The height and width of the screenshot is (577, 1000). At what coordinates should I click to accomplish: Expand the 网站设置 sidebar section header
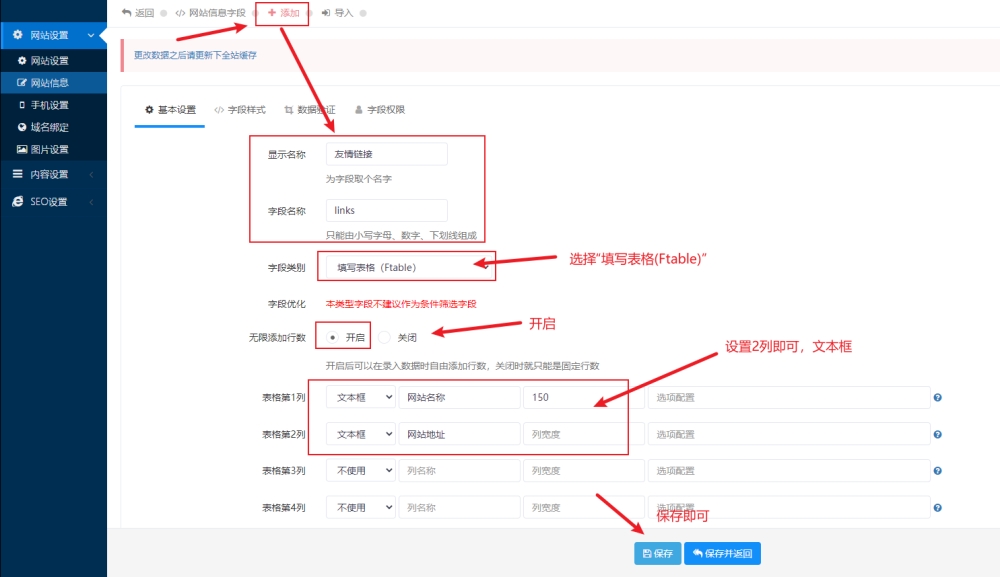[54, 35]
